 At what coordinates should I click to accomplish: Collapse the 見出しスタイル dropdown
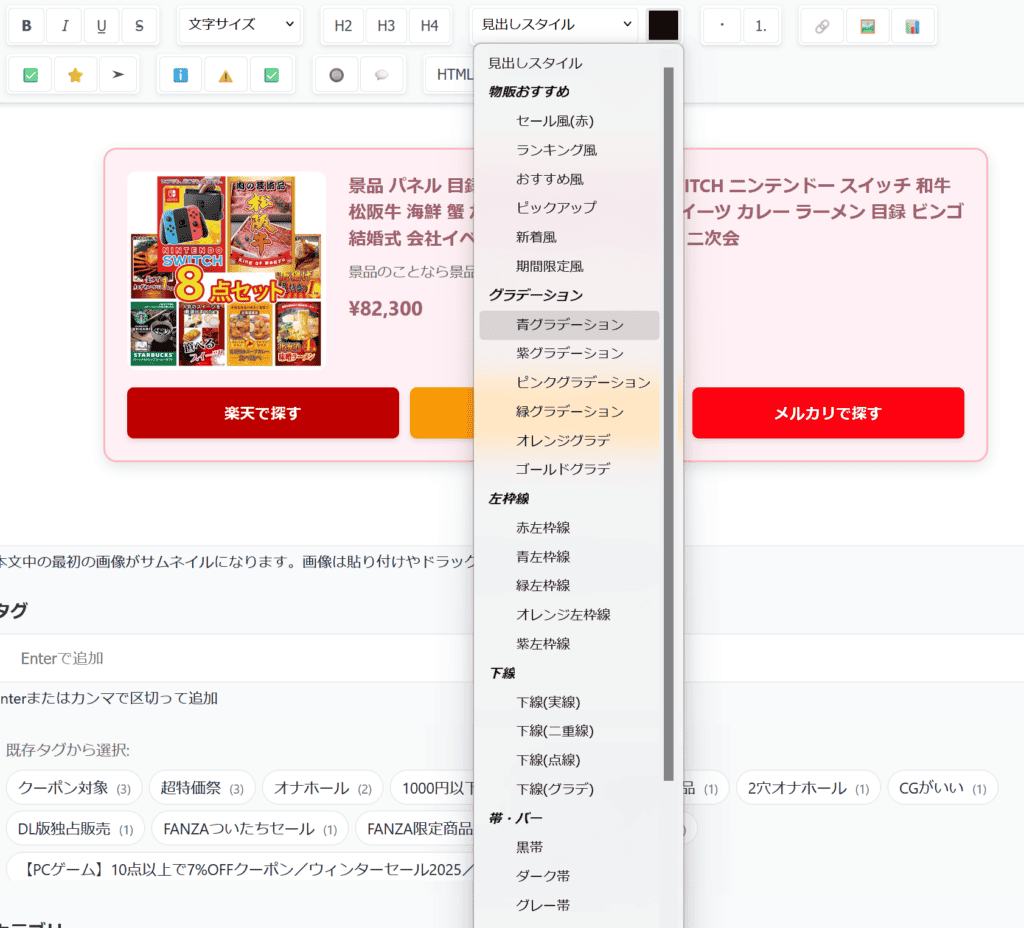pos(555,25)
